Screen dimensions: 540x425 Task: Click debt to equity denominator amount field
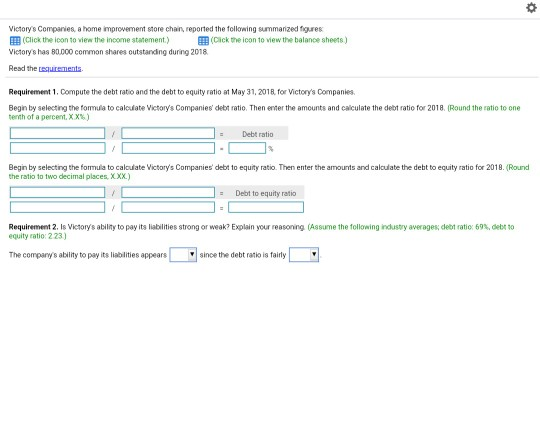(168, 207)
